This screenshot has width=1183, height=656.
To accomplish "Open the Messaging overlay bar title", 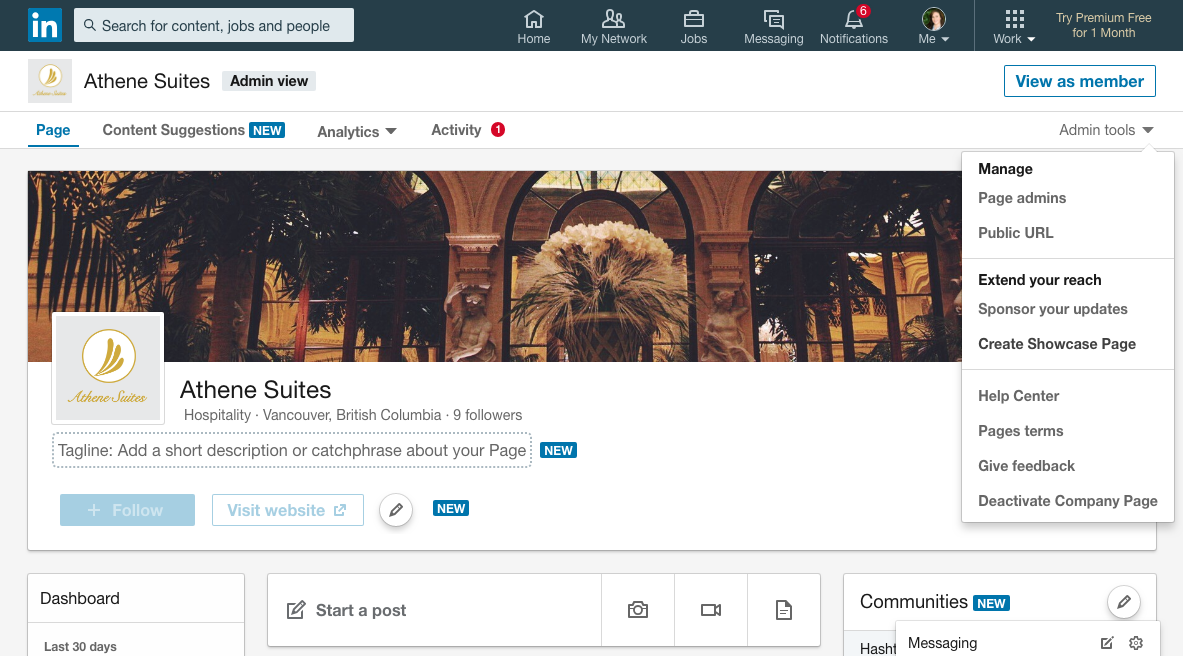I will click(942, 643).
